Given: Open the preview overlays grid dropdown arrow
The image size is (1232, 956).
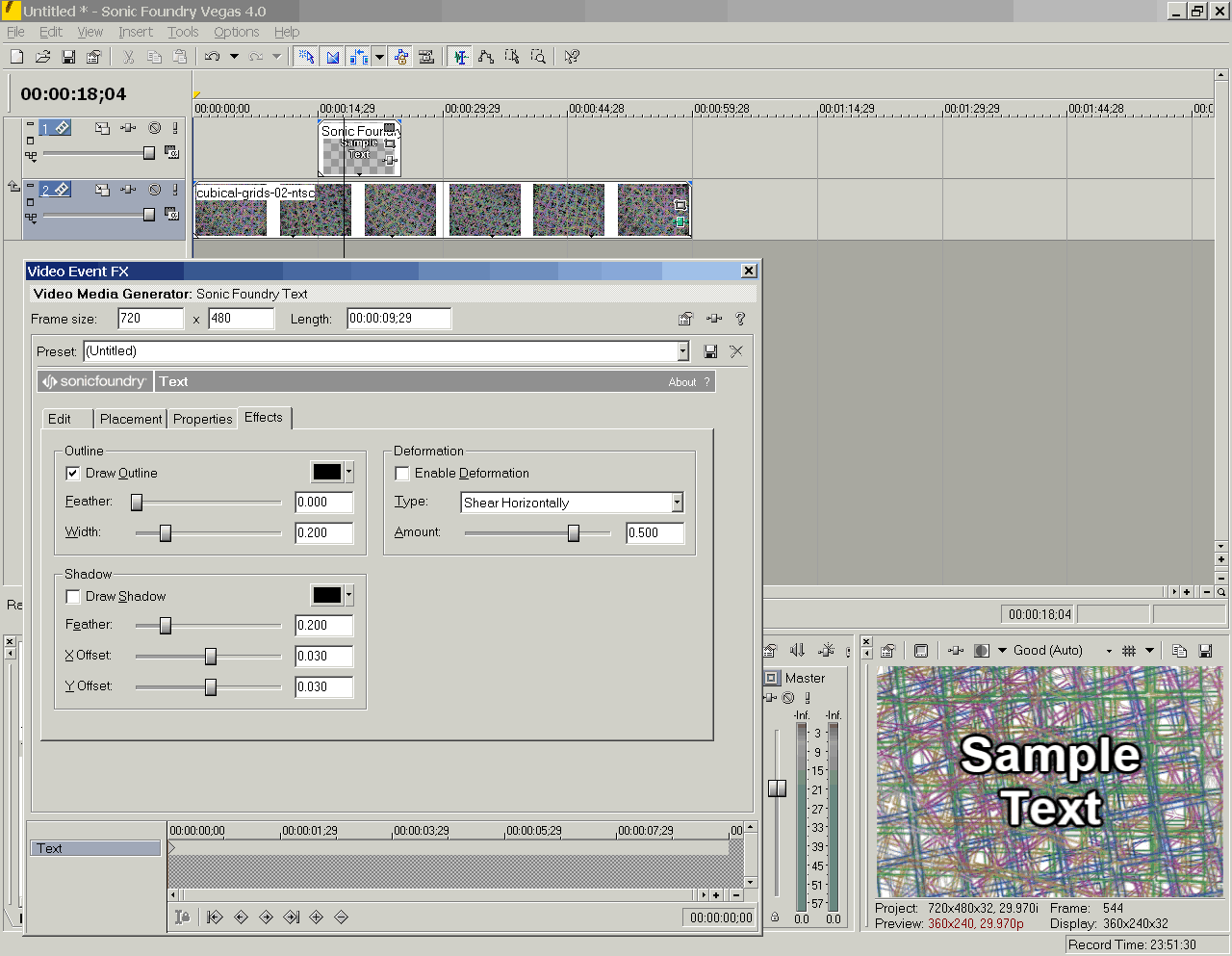Looking at the screenshot, I should (x=1150, y=651).
